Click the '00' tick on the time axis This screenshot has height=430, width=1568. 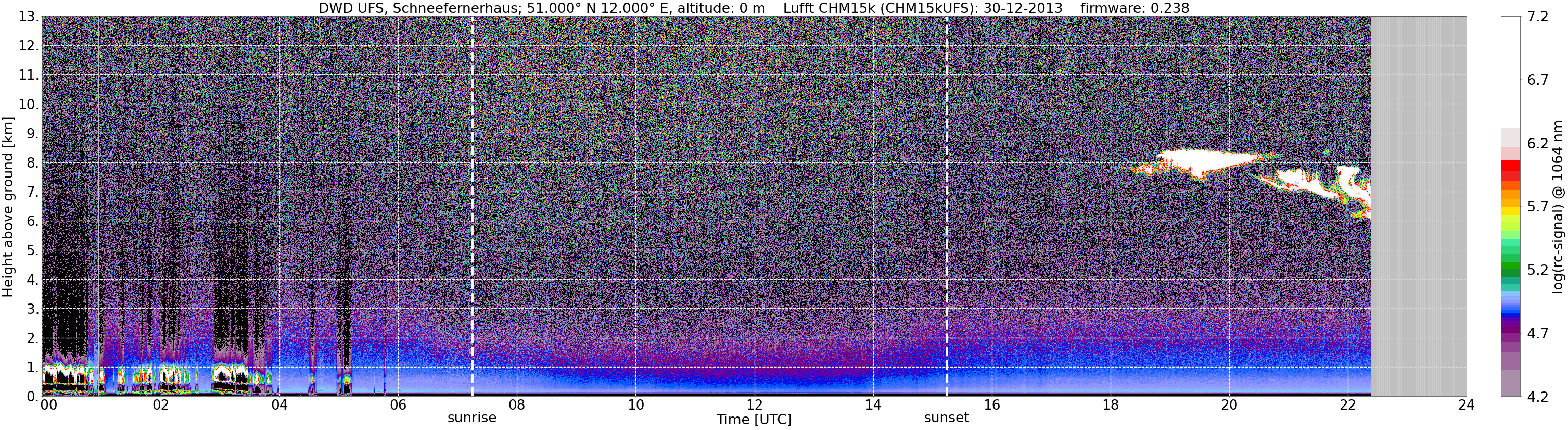pyautogui.click(x=49, y=405)
